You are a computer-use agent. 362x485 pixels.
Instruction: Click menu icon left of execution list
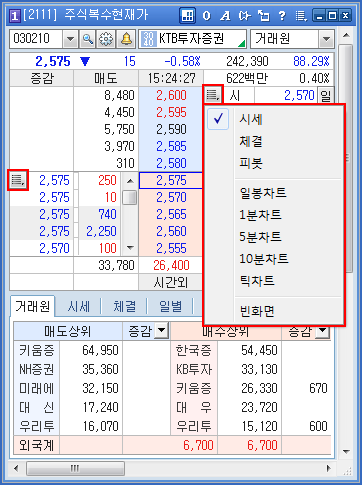[x=18, y=180]
